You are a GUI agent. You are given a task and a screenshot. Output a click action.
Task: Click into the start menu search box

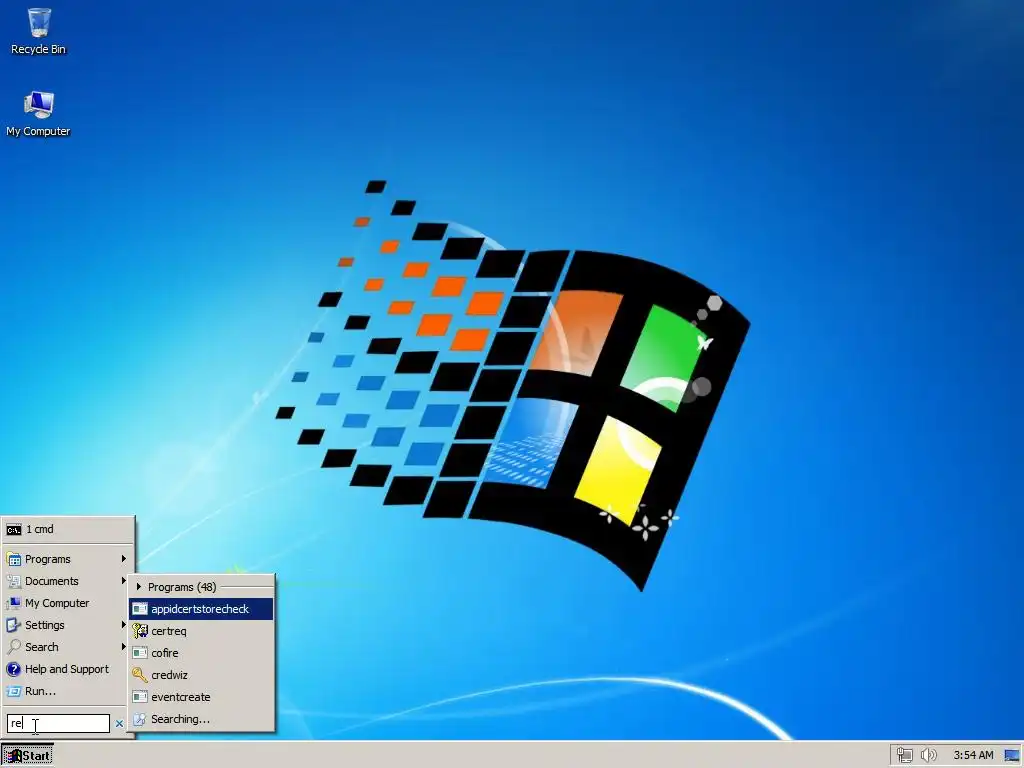(58, 723)
